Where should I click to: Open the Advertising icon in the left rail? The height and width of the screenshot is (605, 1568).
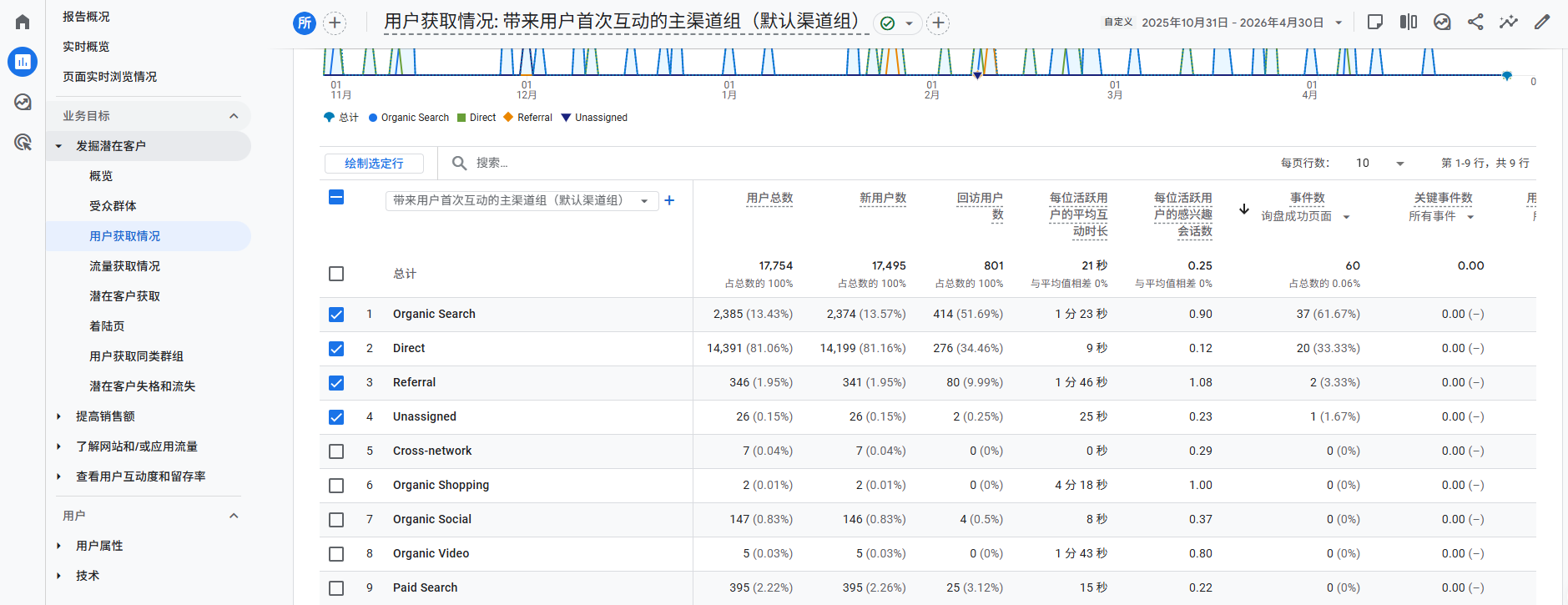pyautogui.click(x=23, y=142)
